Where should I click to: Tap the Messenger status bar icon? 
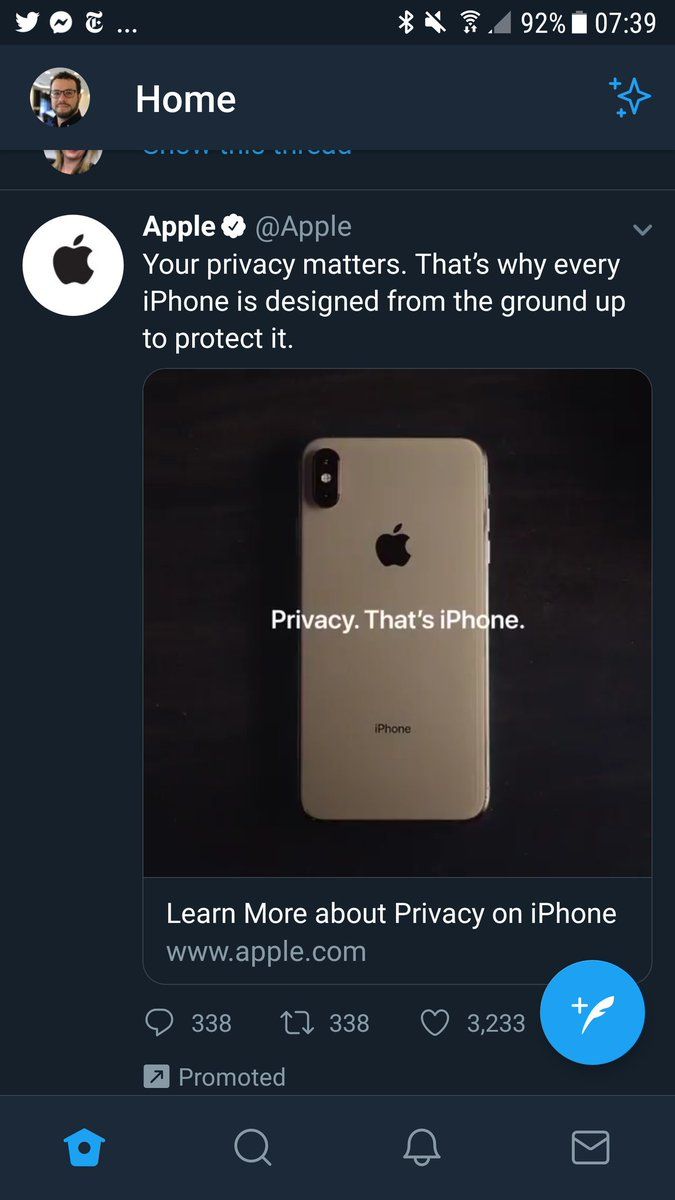[x=60, y=22]
